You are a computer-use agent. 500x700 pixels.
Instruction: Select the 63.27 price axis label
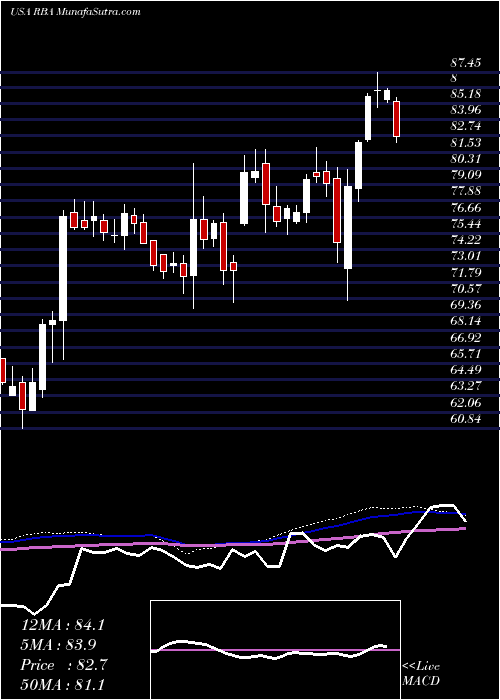(x=466, y=387)
